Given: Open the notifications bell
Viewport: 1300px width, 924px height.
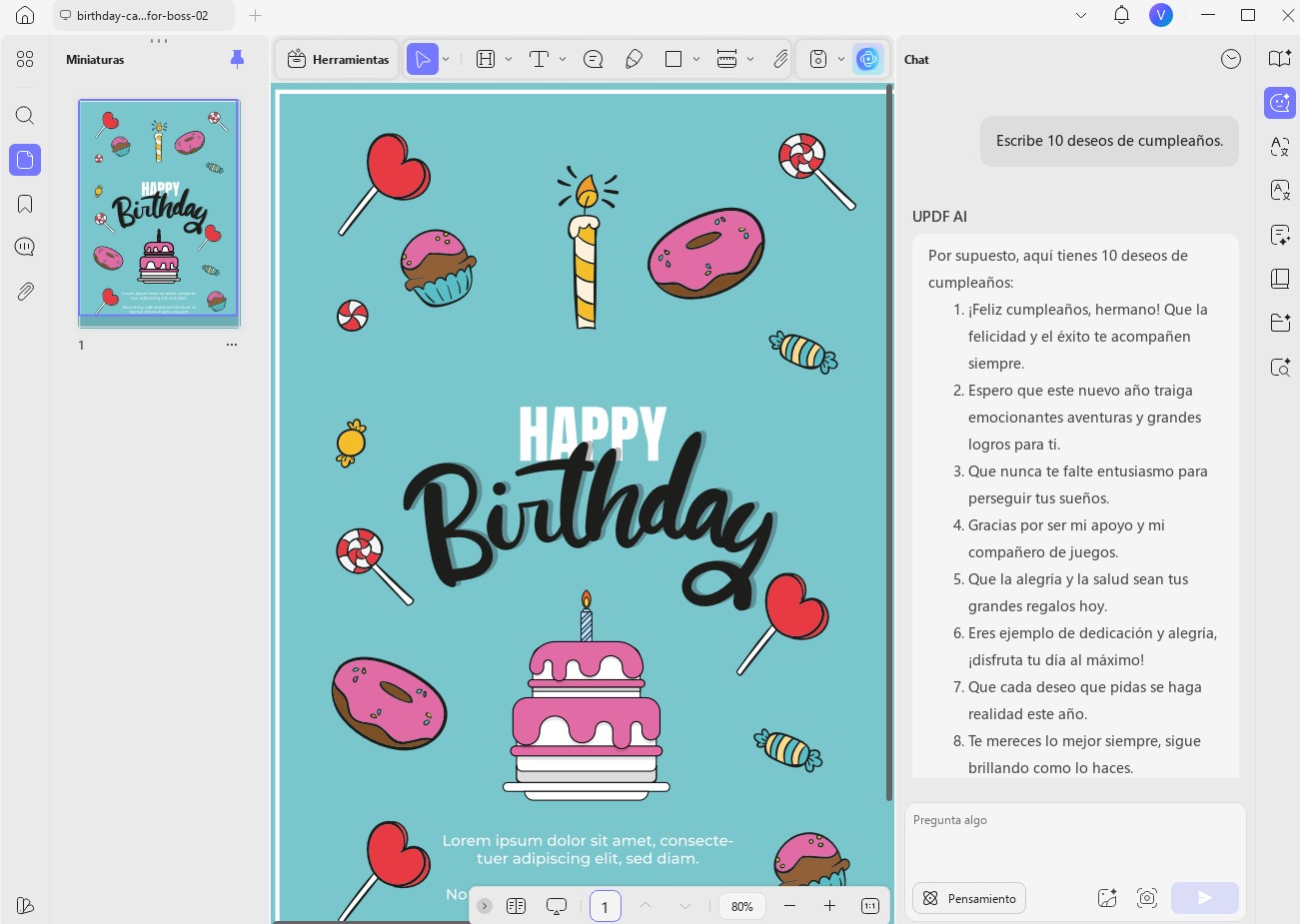Looking at the screenshot, I should coord(1121,15).
